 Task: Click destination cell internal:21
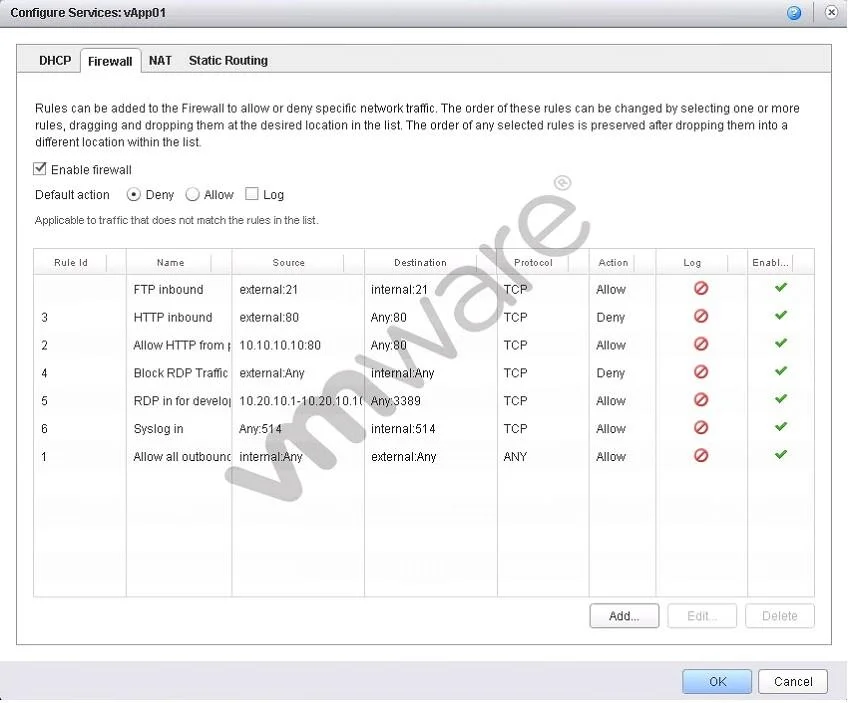399,290
